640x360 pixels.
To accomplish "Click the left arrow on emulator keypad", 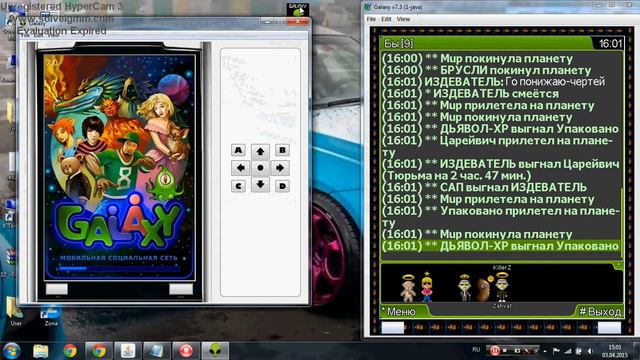I will coord(241,168).
